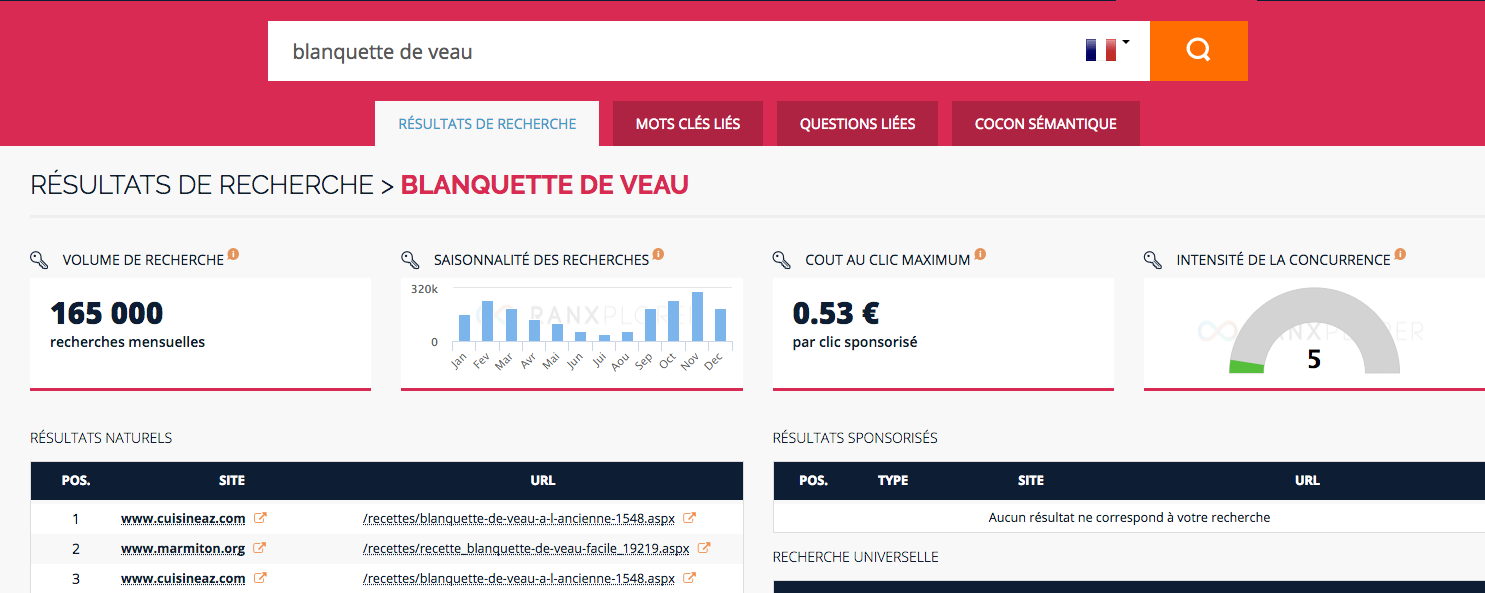Click external icon after marmiton URL
The width and height of the screenshot is (1485, 593).
click(704, 548)
